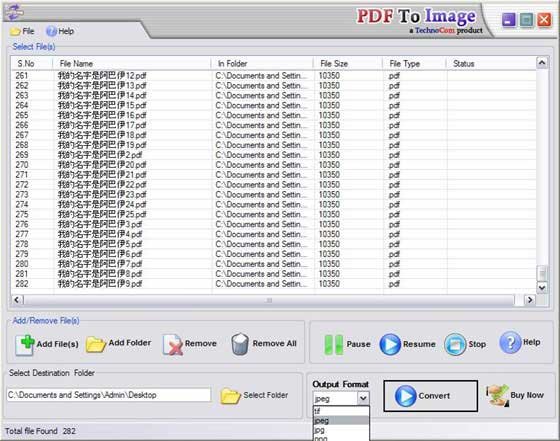This screenshot has height=441, width=560.
Task: Click the file list scroll up arrow
Action: 542,63
